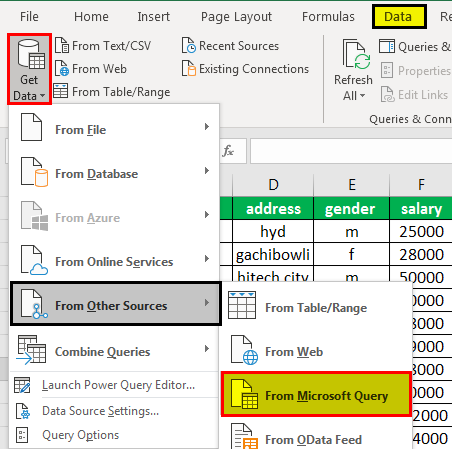Choose From Microsoft Query entry
The height and width of the screenshot is (449, 452).
316,394
